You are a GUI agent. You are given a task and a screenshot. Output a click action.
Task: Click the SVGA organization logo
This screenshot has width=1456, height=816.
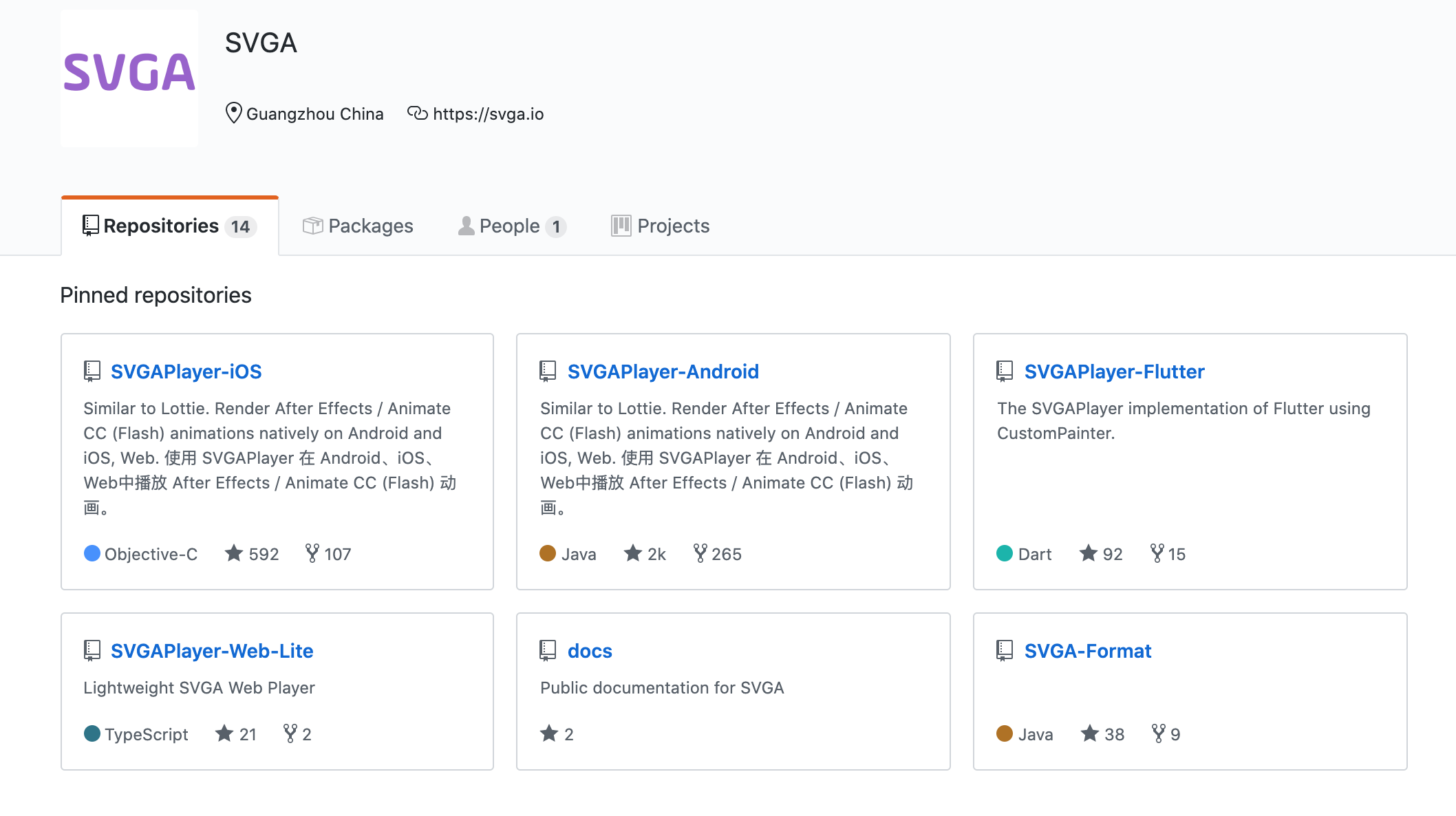click(x=129, y=78)
